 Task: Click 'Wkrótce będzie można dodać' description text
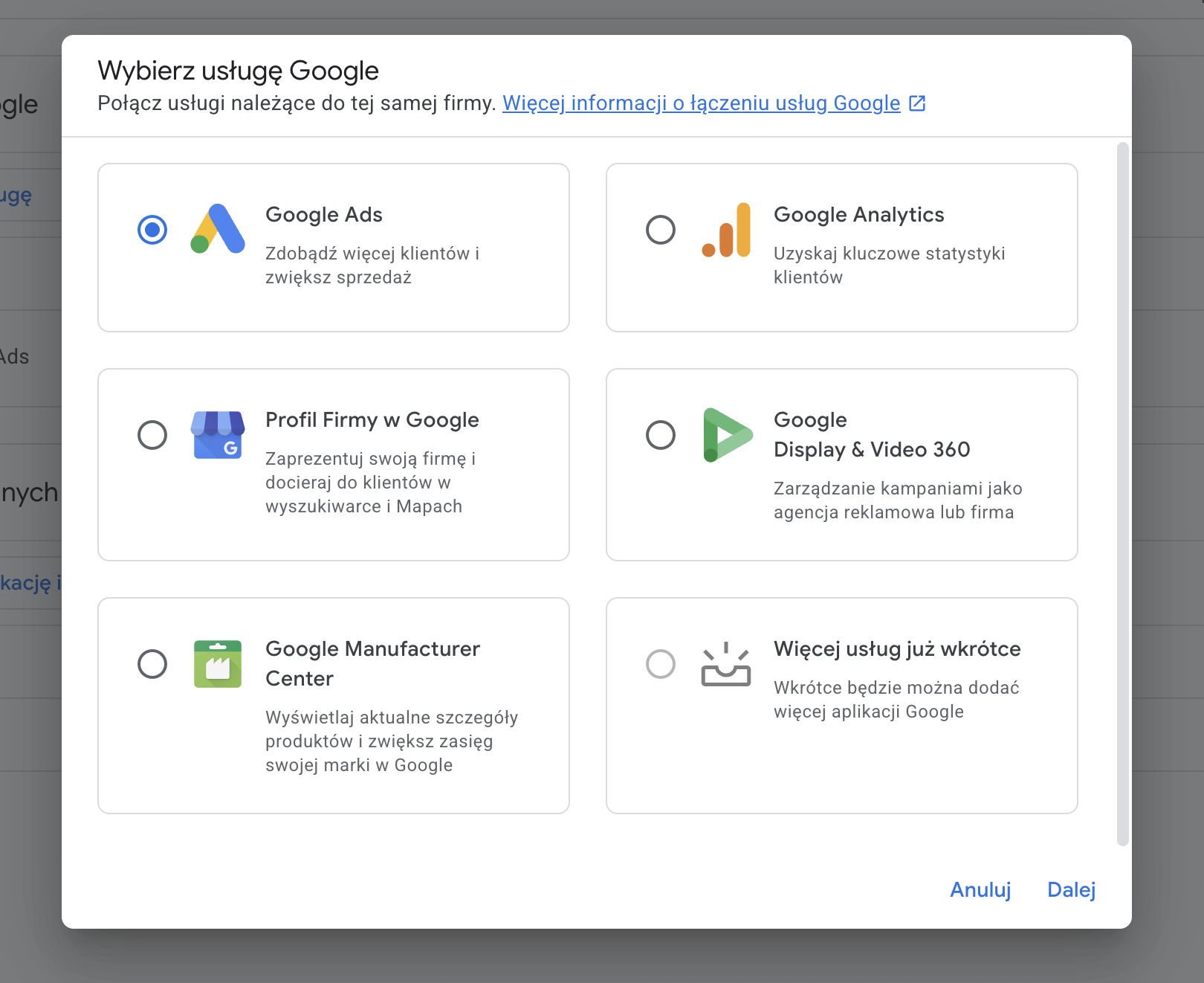(896, 700)
